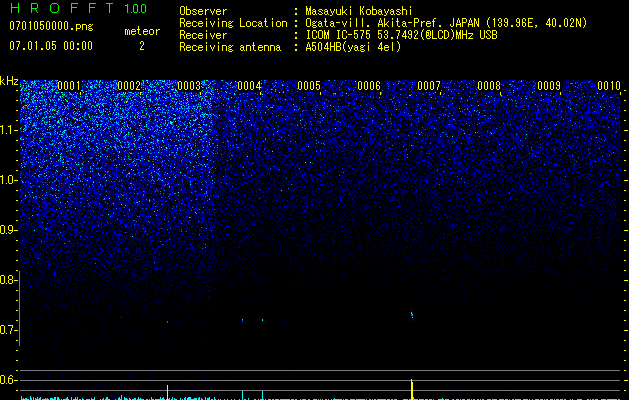629x400 pixels.
Task: Click the date stamp 07.01.05 00:00
Action: tap(51, 46)
